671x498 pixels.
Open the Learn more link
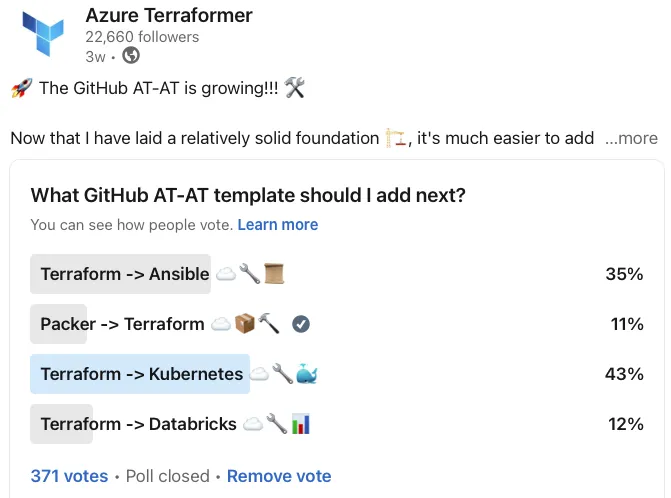point(278,225)
